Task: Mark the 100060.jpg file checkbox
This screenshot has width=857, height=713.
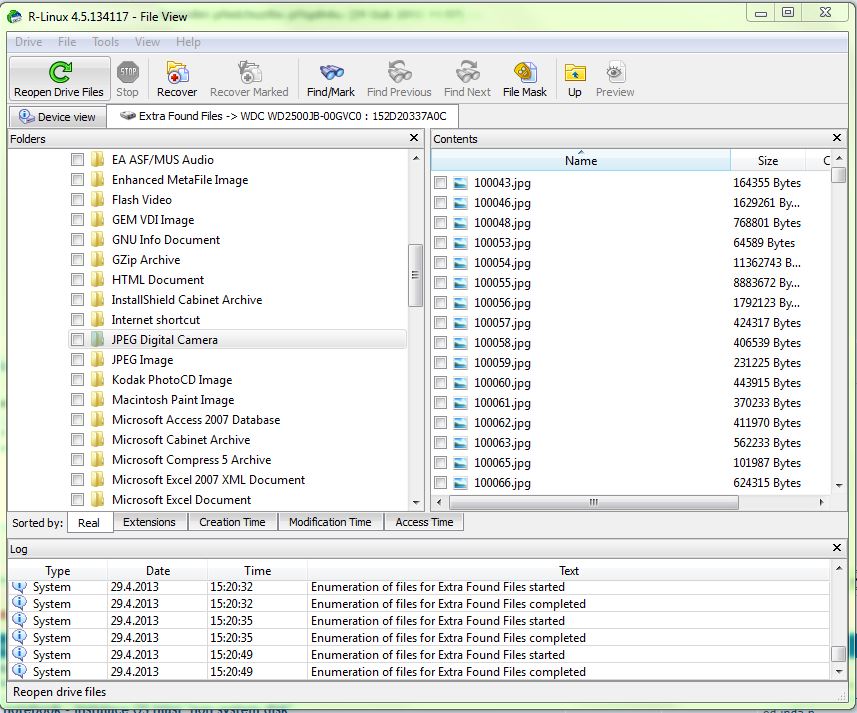Action: point(440,382)
